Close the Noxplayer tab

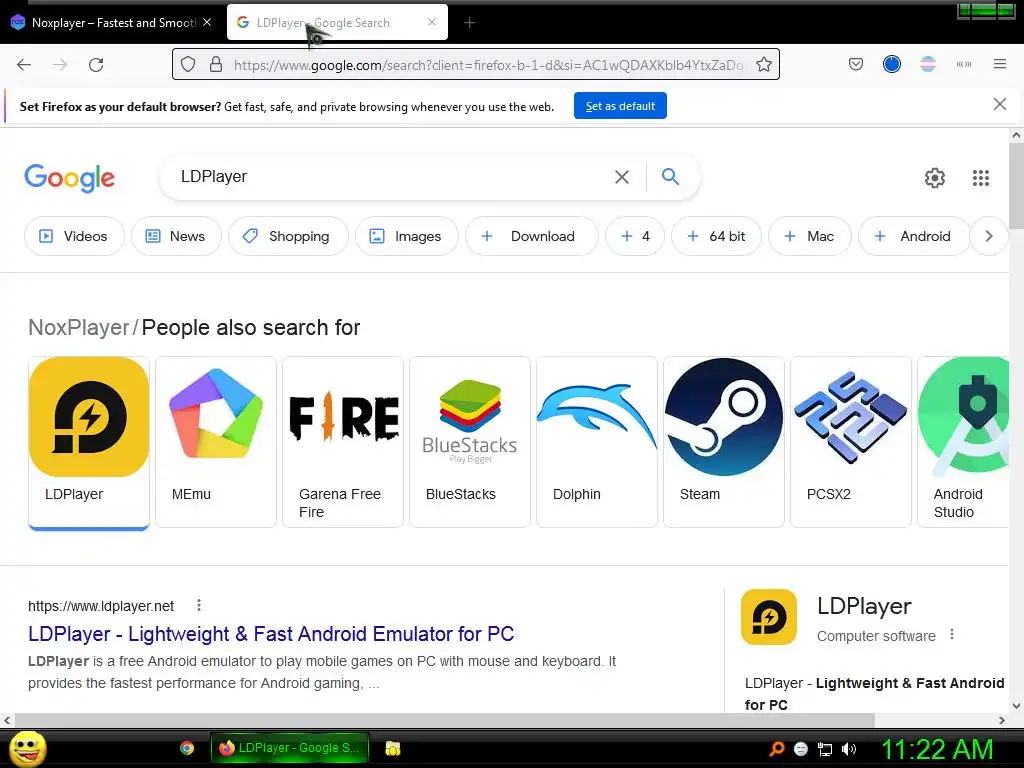(x=206, y=22)
